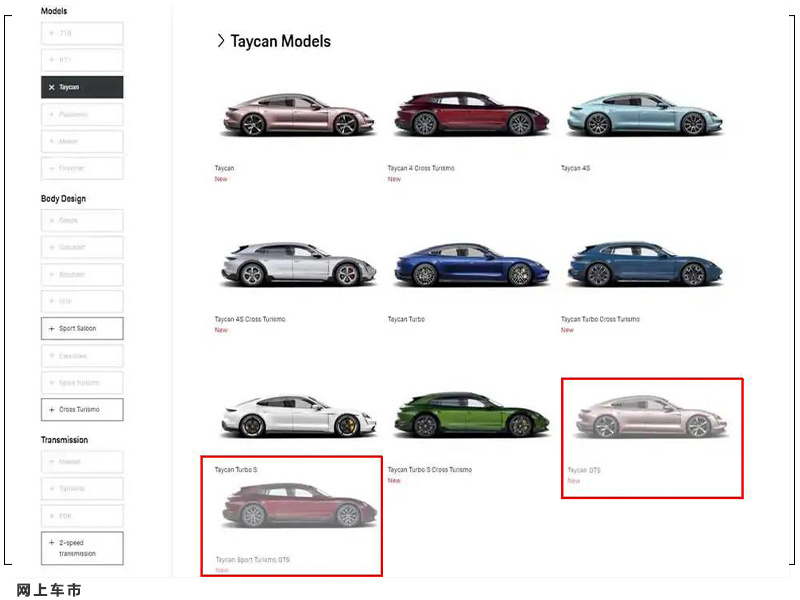Click the "Taycan Turbo" model name
The image size is (800, 600).
point(406,319)
